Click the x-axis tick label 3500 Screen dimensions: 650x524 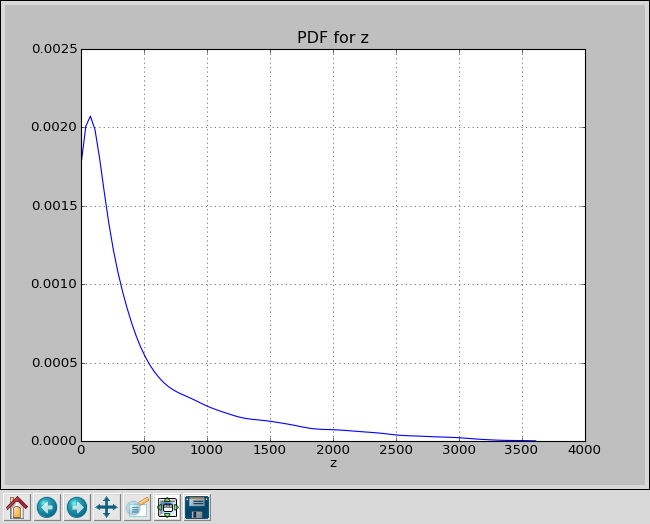tap(522, 450)
